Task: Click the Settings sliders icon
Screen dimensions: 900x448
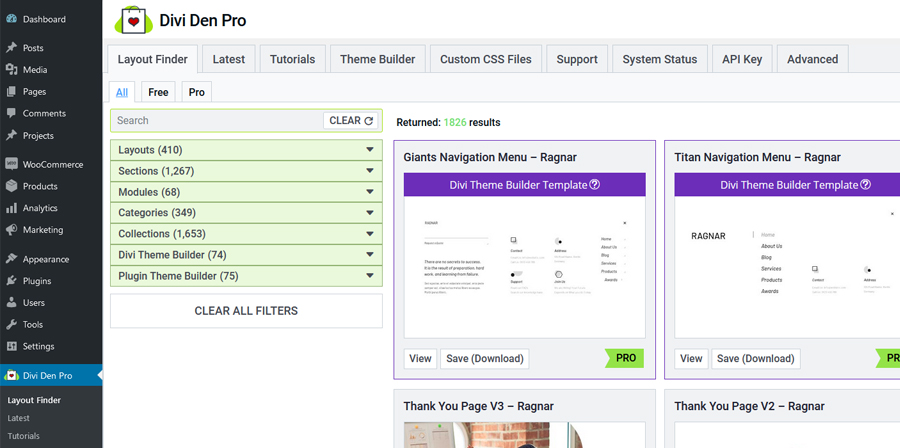Action: [11, 346]
